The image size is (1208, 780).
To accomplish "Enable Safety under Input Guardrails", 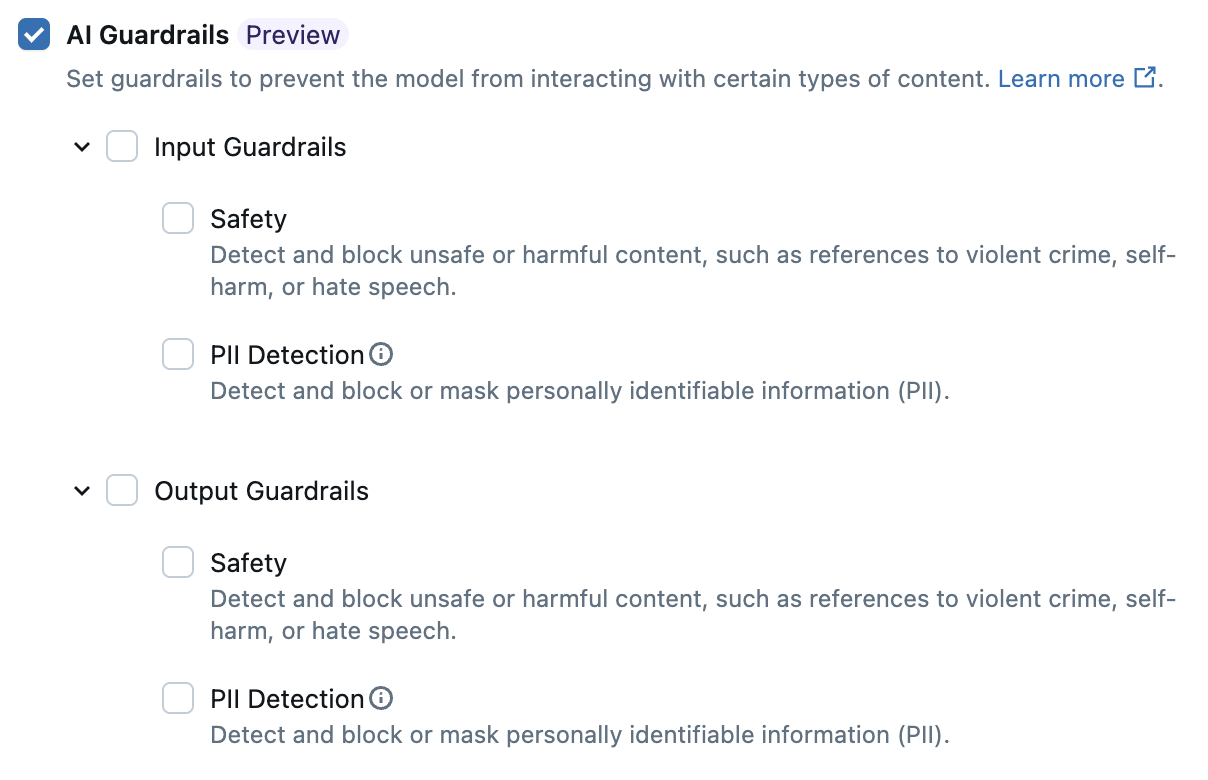I will point(177,217).
